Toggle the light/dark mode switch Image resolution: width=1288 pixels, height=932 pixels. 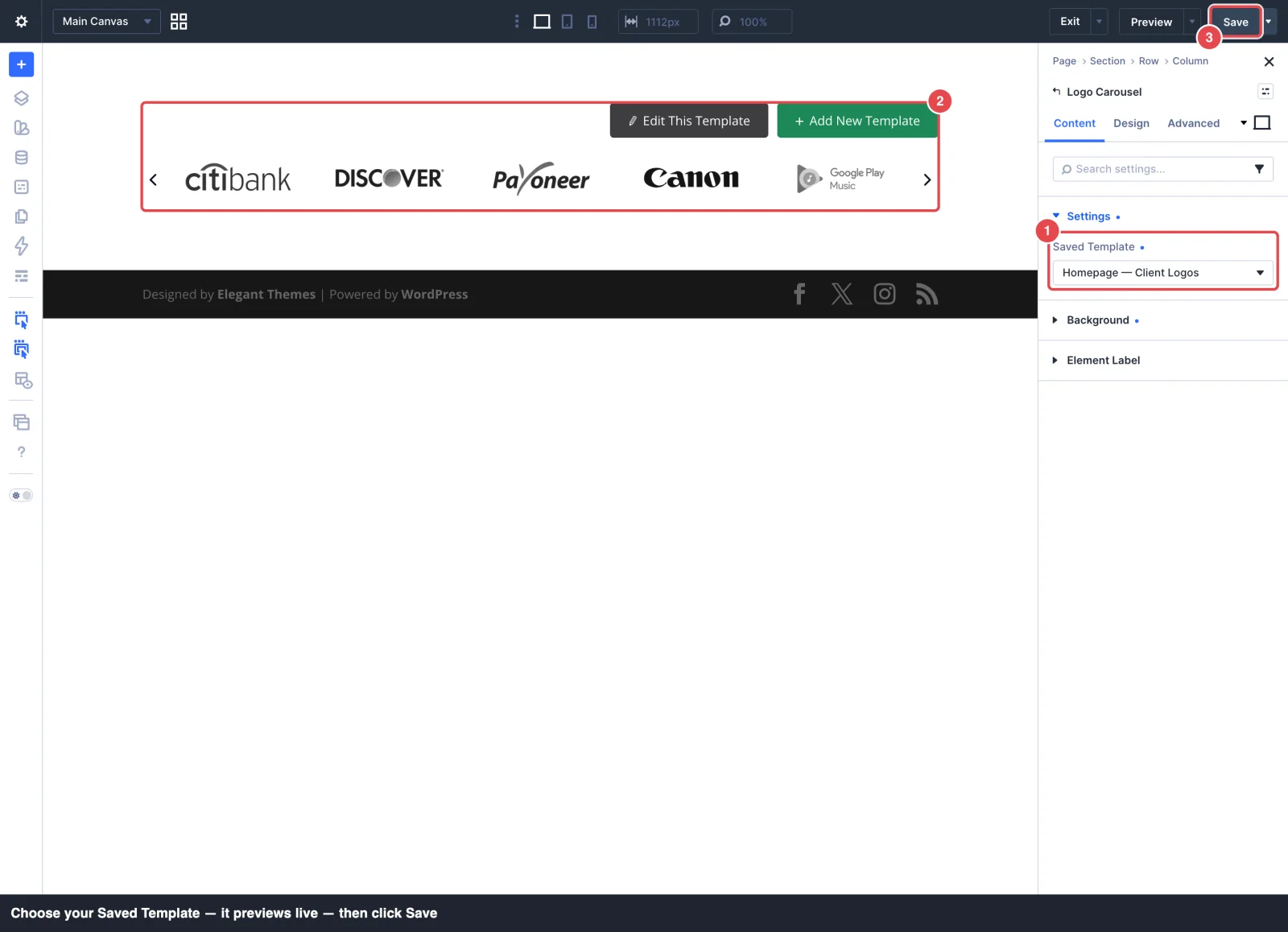tap(22, 496)
